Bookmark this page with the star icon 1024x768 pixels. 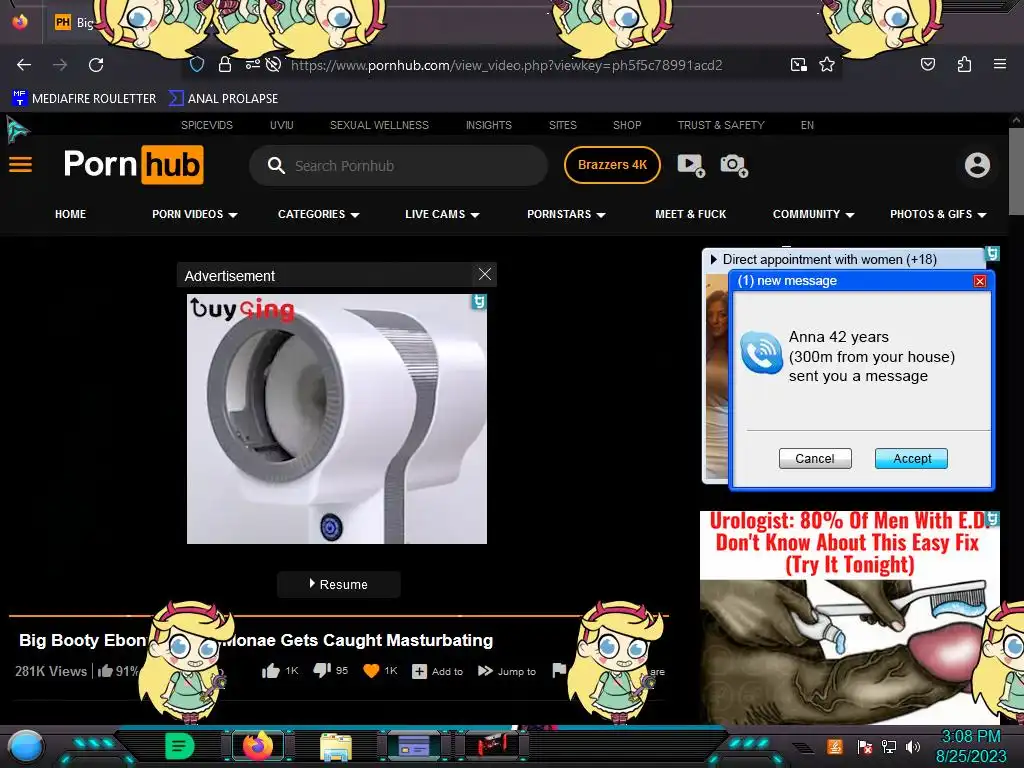pyautogui.click(x=827, y=65)
